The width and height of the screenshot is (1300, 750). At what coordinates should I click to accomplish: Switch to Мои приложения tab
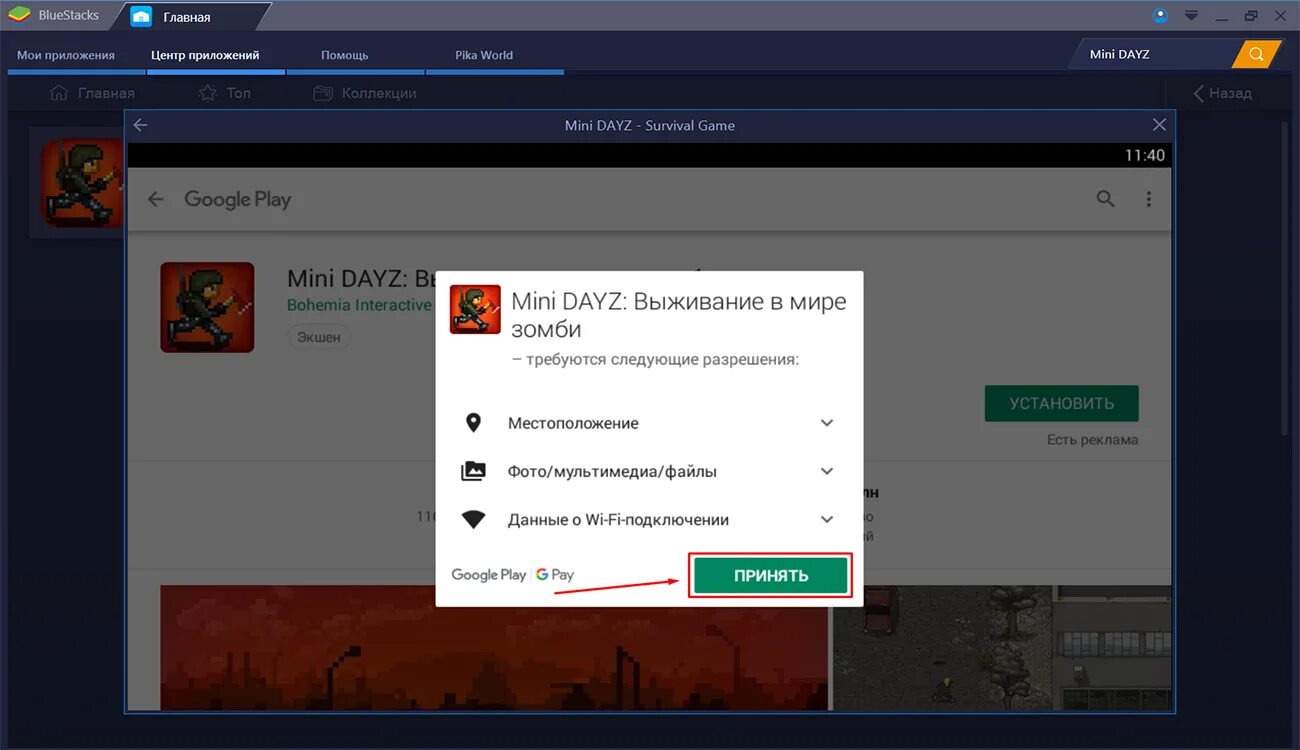pos(66,55)
